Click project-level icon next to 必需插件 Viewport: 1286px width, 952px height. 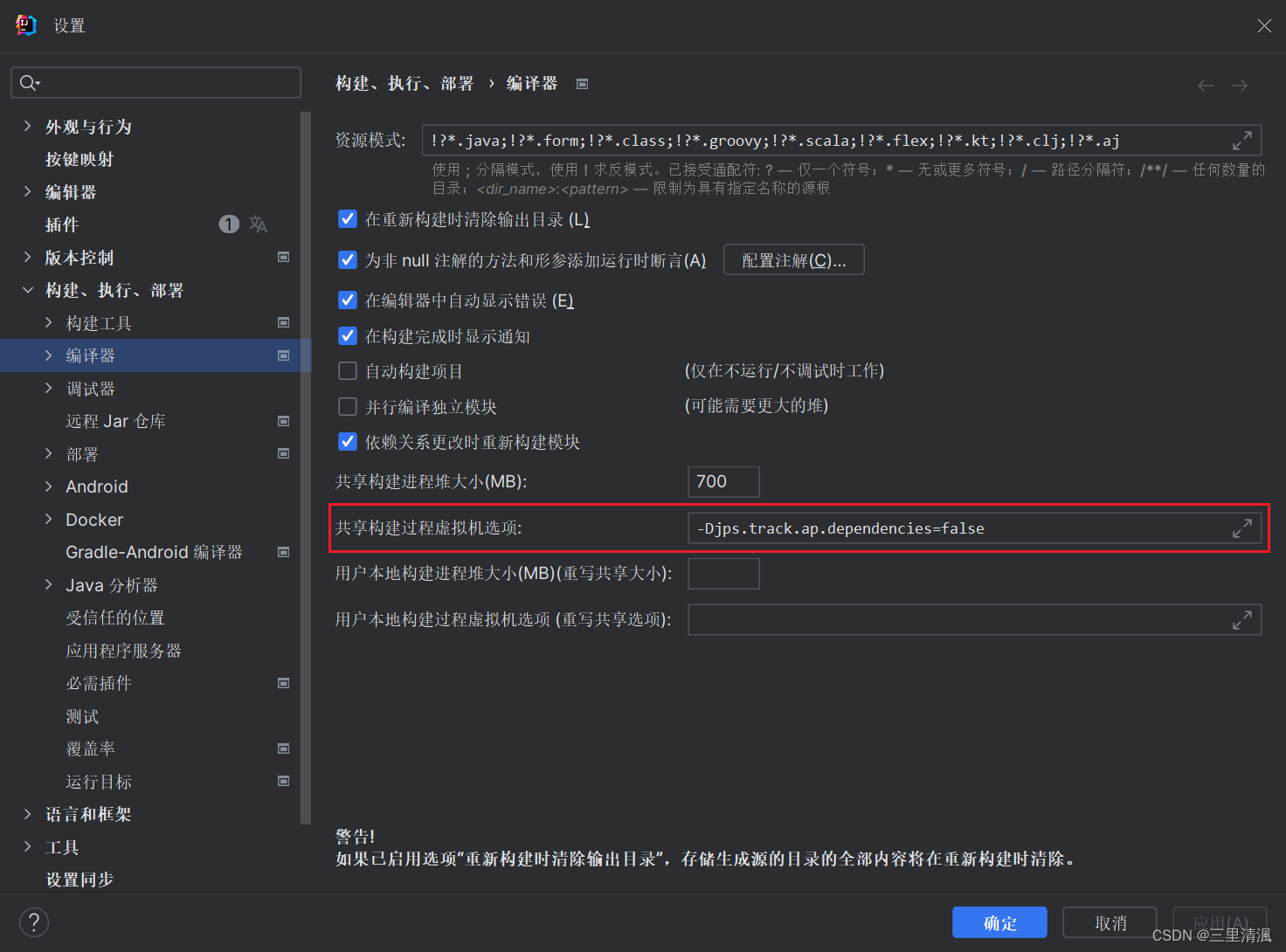pos(283,683)
